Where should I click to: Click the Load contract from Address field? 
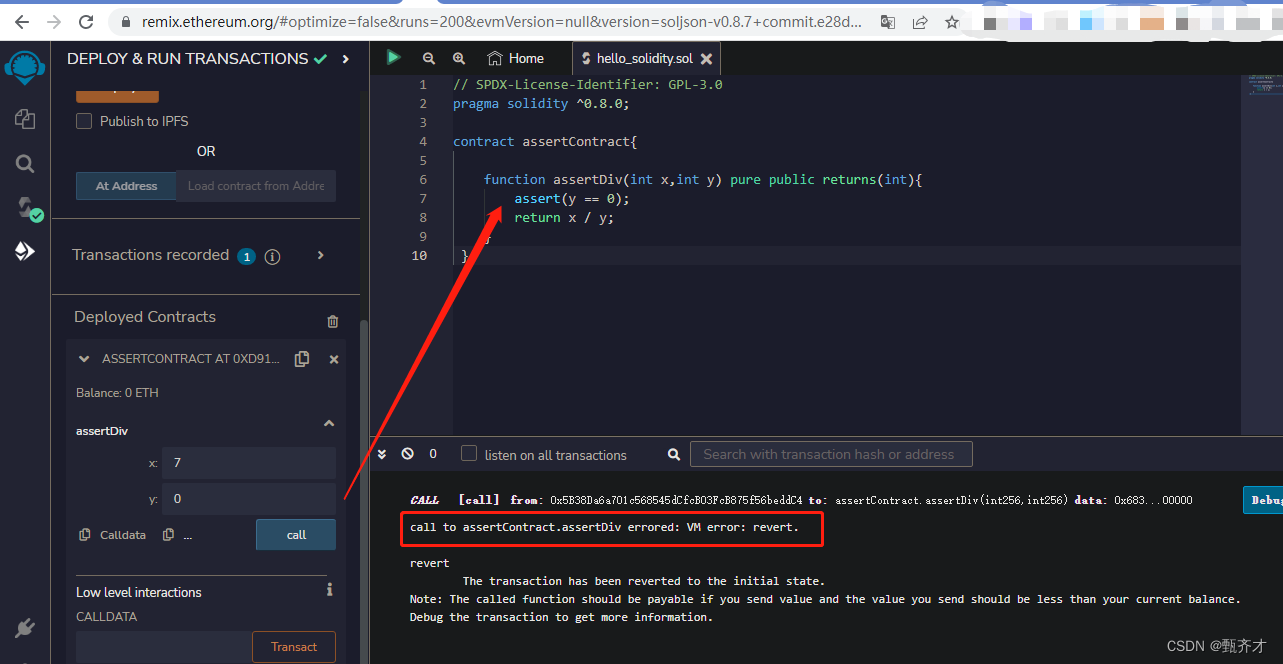click(256, 186)
